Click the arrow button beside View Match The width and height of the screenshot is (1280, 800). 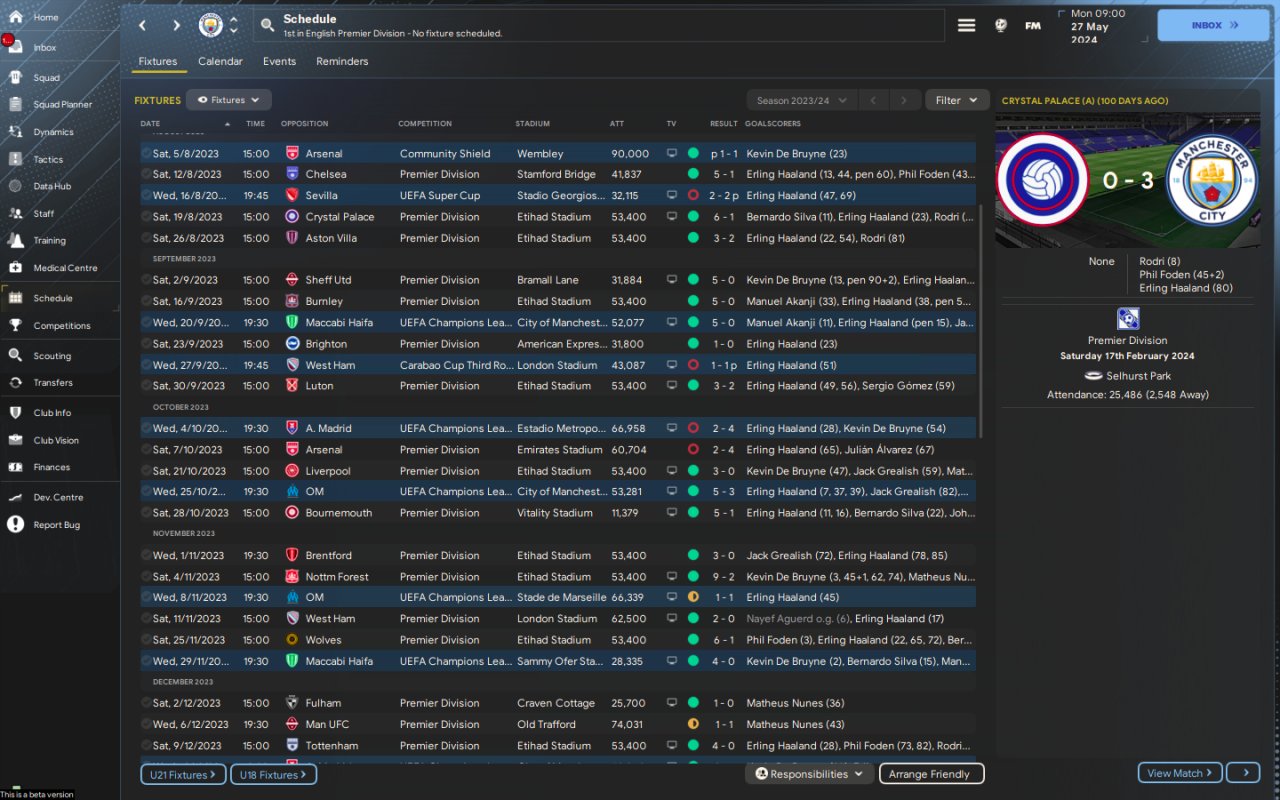point(1243,773)
